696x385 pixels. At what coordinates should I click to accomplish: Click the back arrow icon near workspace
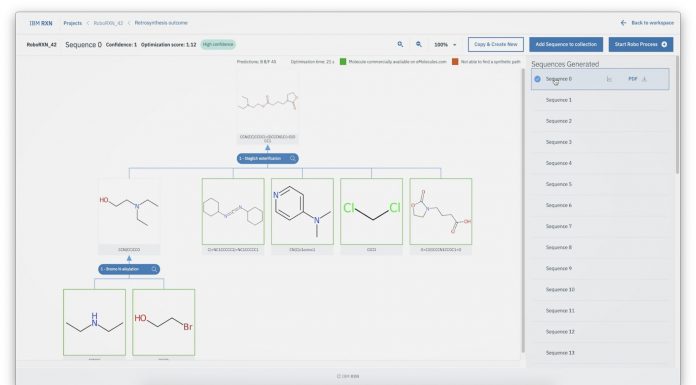pyautogui.click(x=623, y=23)
